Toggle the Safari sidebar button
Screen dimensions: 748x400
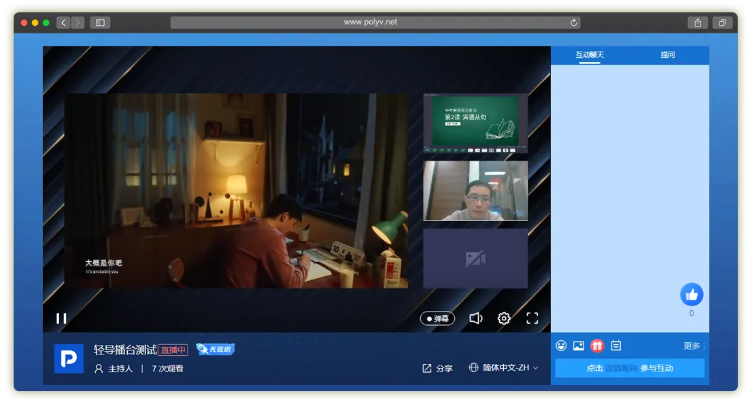click(x=100, y=22)
